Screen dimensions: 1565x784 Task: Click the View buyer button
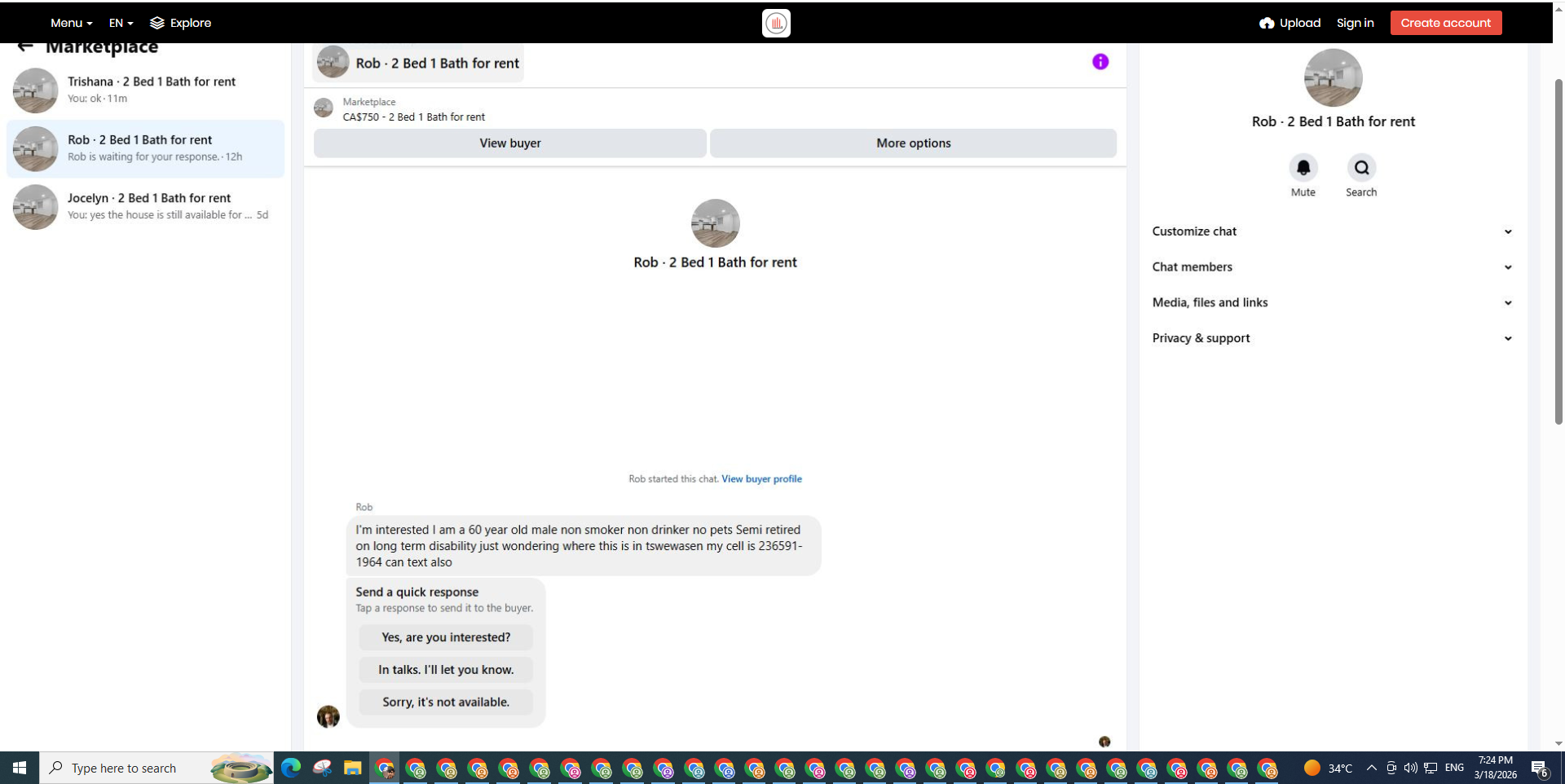[510, 143]
